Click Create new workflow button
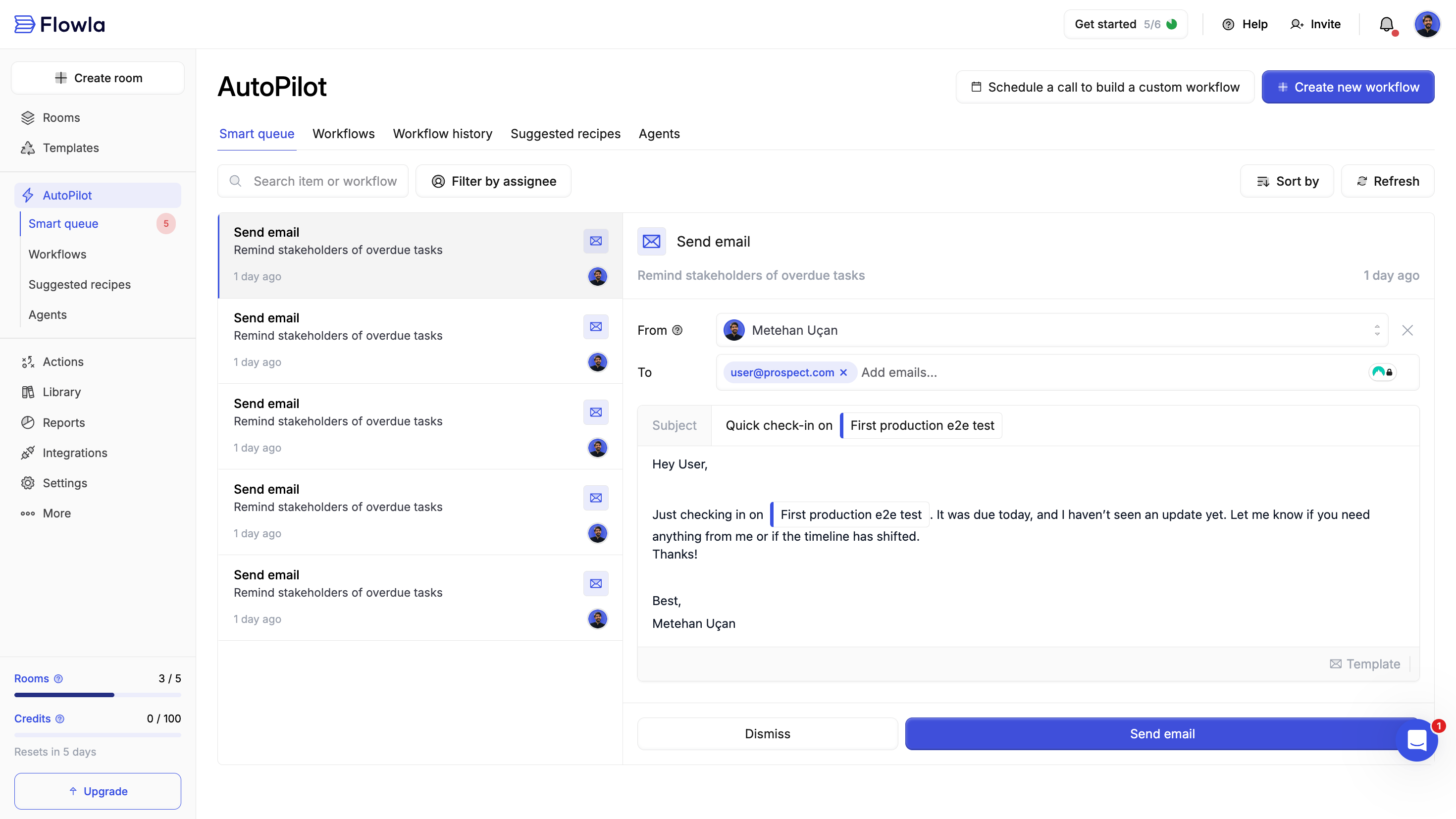Viewport: 1456px width, 819px height. [1348, 87]
